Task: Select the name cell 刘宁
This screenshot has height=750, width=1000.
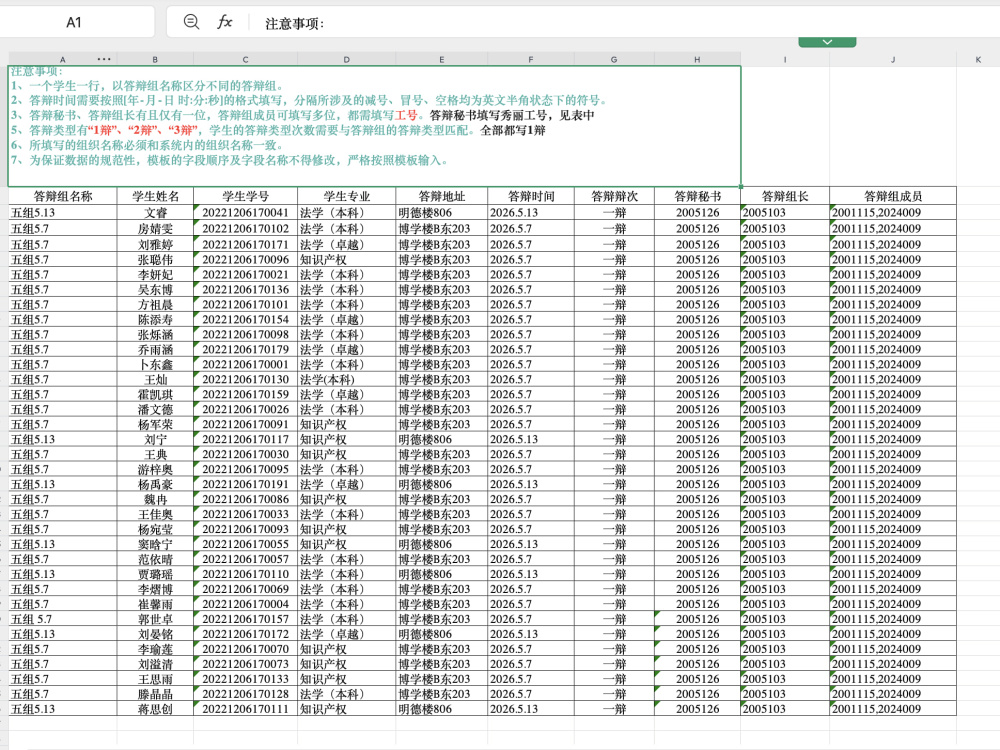Action: pyautogui.click(x=156, y=439)
